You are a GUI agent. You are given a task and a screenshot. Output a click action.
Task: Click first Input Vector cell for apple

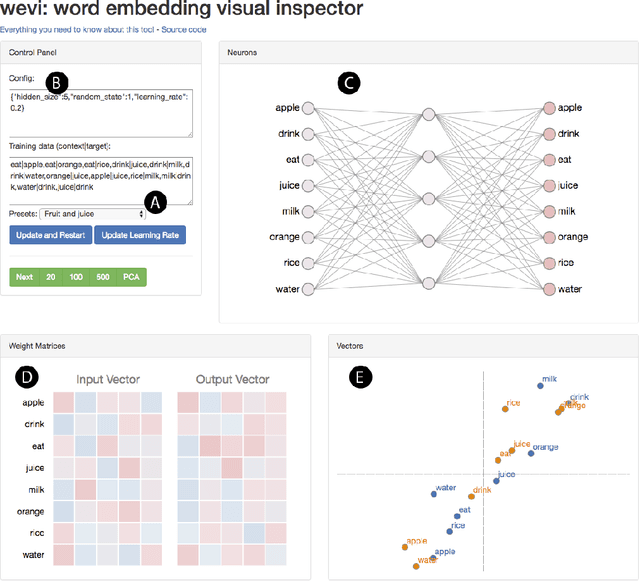click(x=63, y=403)
